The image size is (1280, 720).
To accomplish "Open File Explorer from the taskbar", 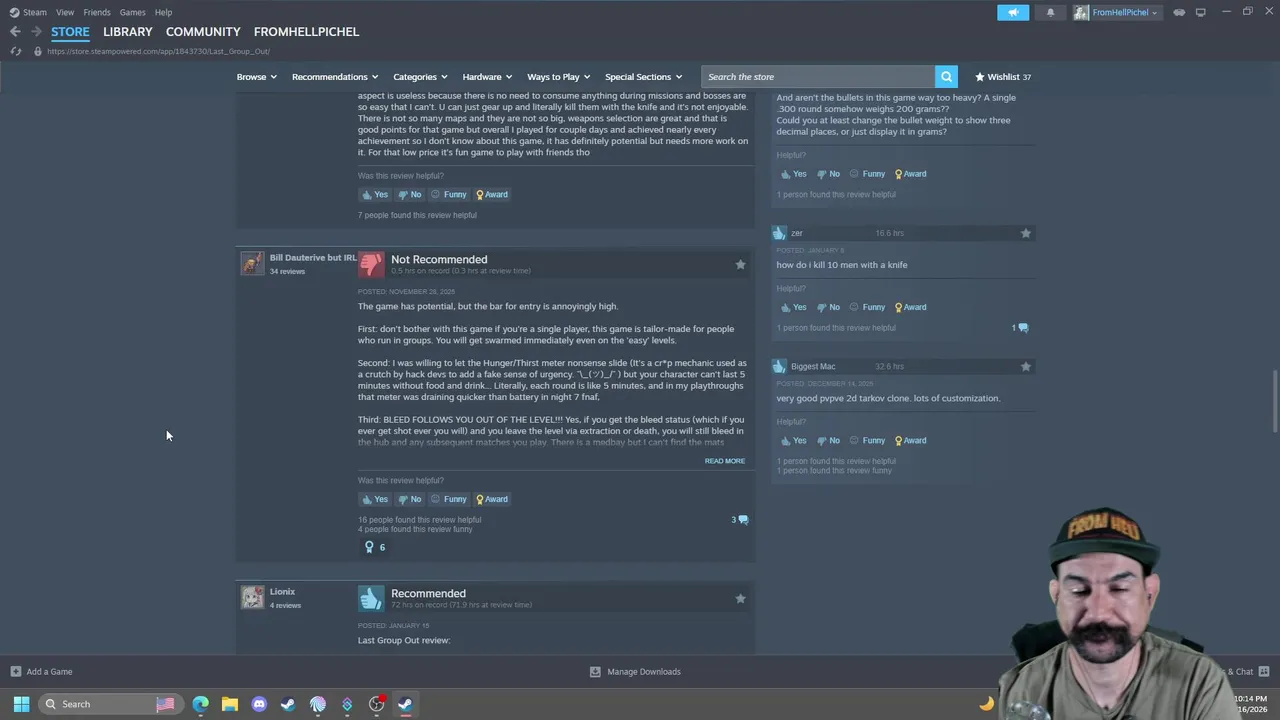I will tap(230, 704).
